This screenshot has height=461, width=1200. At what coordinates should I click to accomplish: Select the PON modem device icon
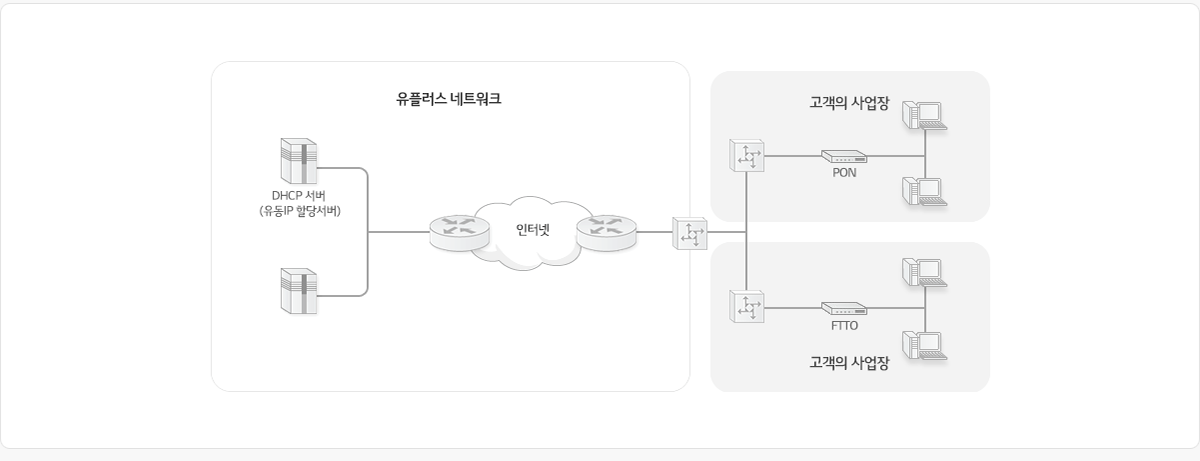[844, 157]
